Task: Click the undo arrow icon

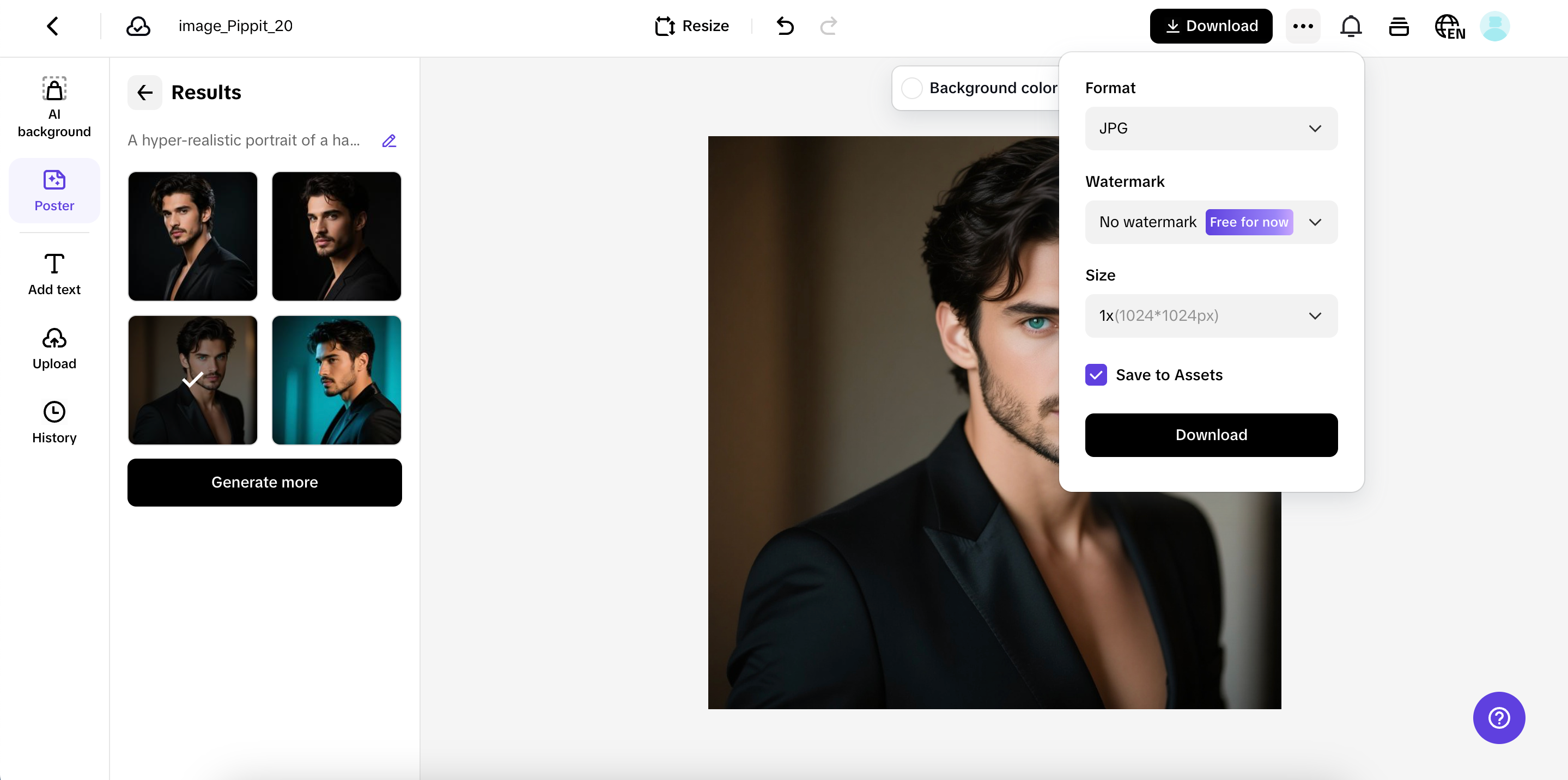Action: point(785,26)
